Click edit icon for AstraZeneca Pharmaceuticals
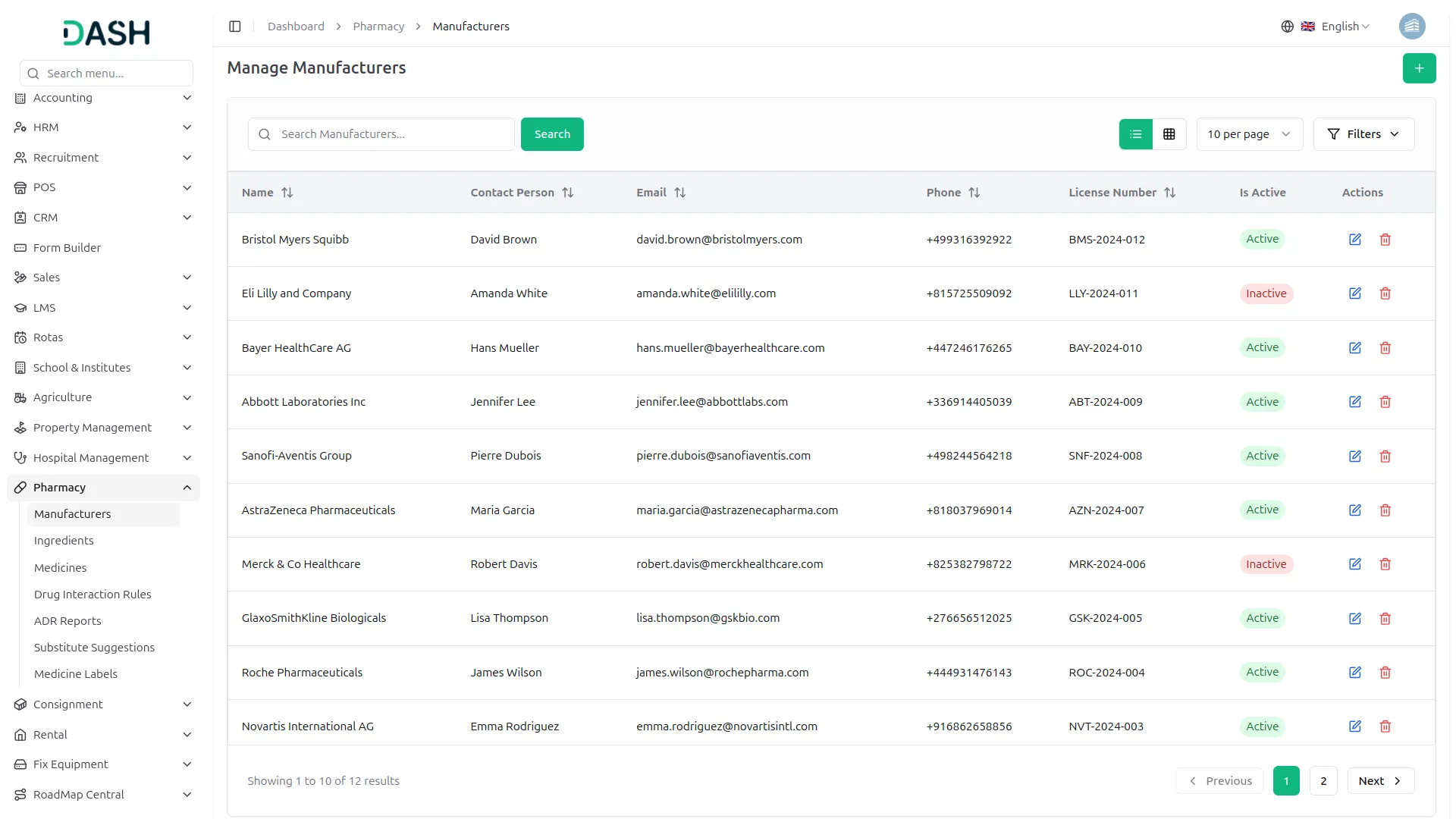The image size is (1456, 819). pyautogui.click(x=1354, y=510)
